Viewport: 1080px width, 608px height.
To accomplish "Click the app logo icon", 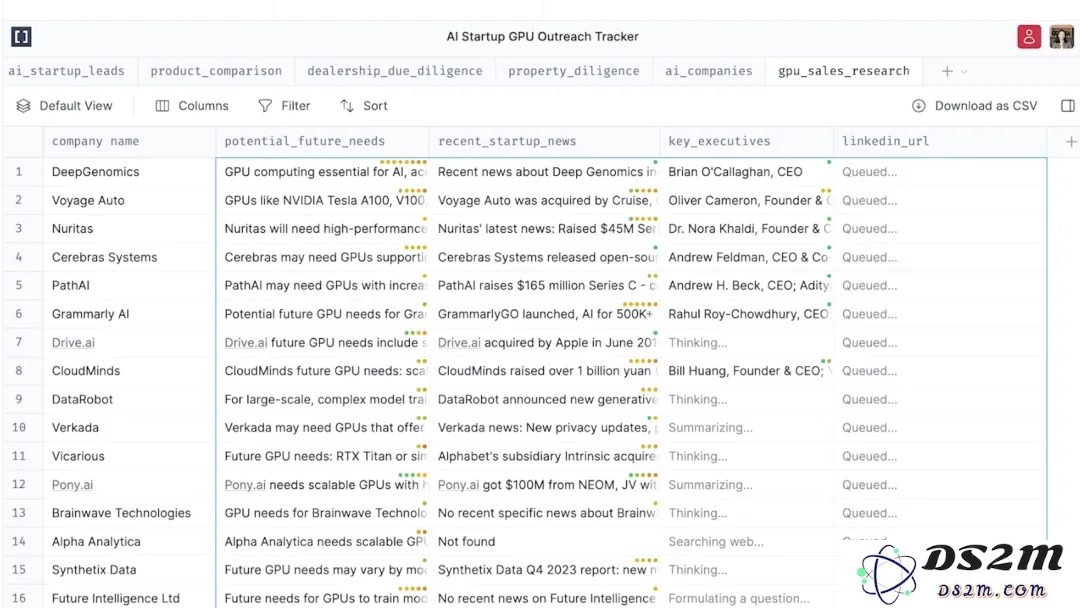I will click(21, 36).
